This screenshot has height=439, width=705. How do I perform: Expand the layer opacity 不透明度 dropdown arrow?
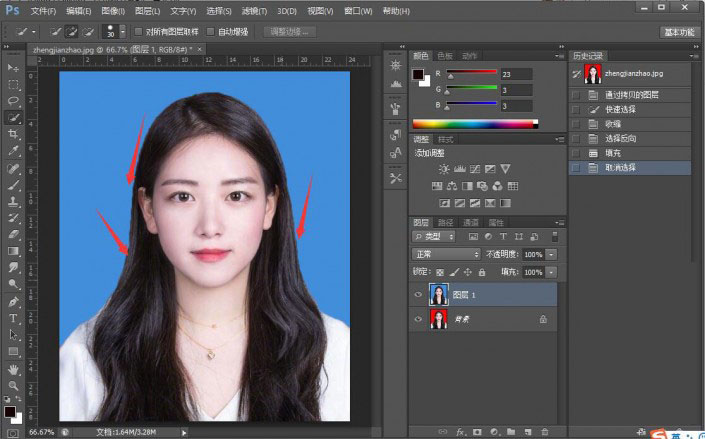click(551, 254)
